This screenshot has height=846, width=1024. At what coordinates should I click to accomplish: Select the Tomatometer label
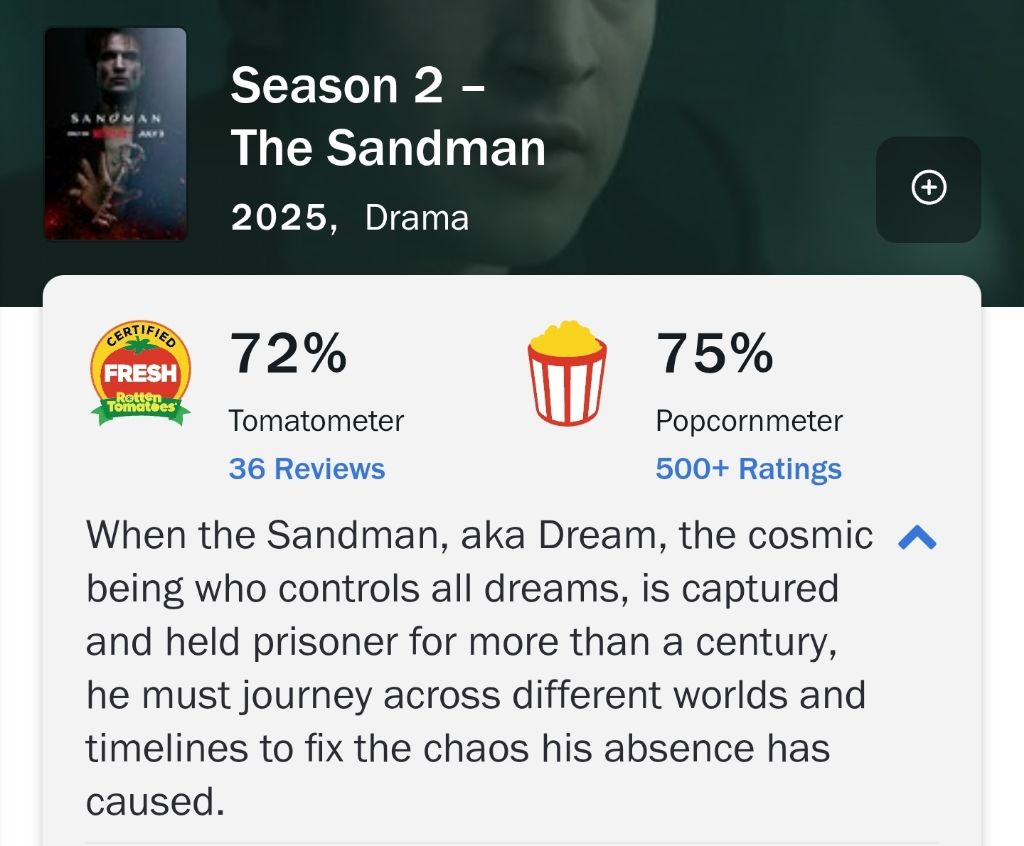316,421
